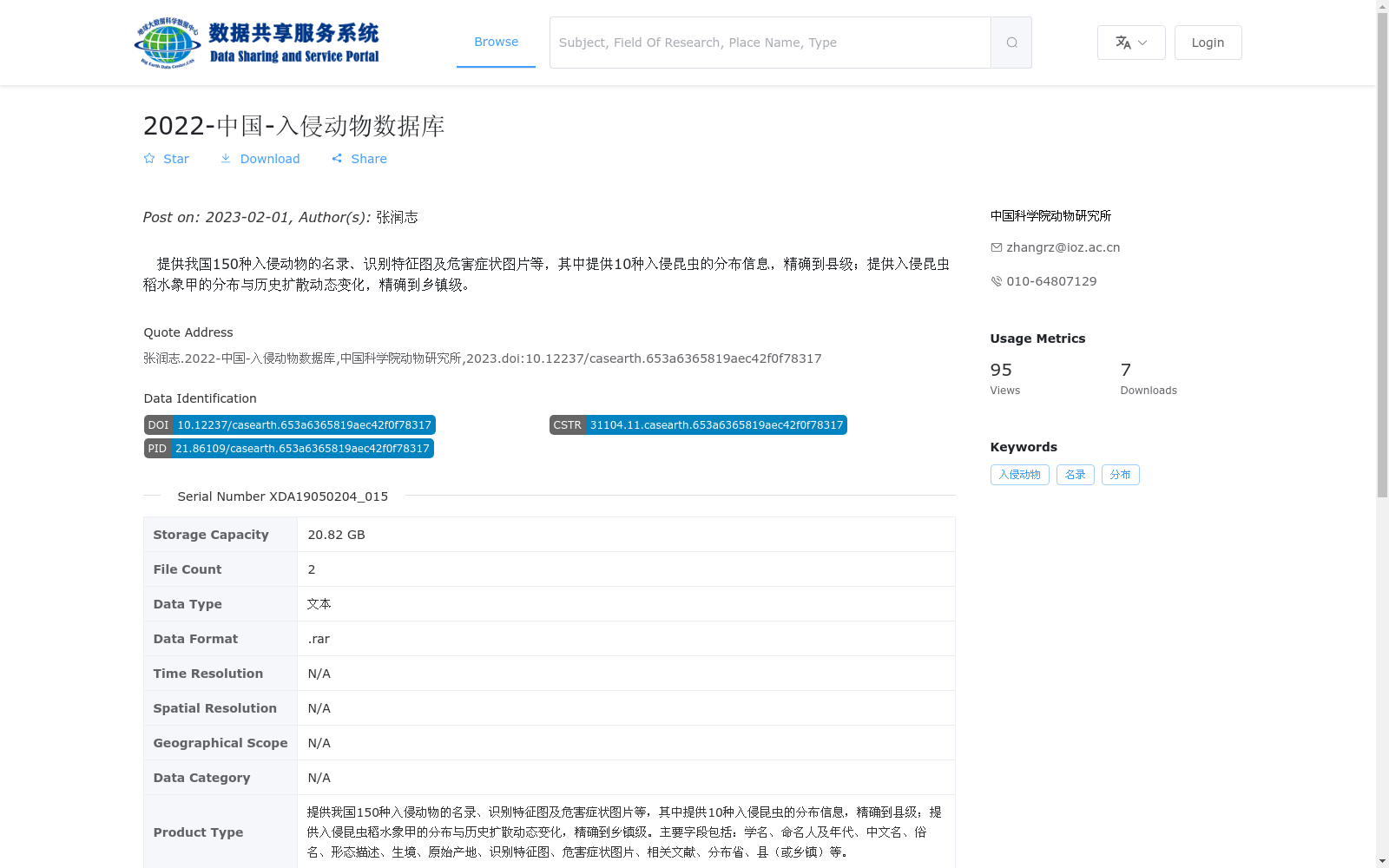The image size is (1389, 868).
Task: Click the search magnifier icon
Action: click(1010, 42)
